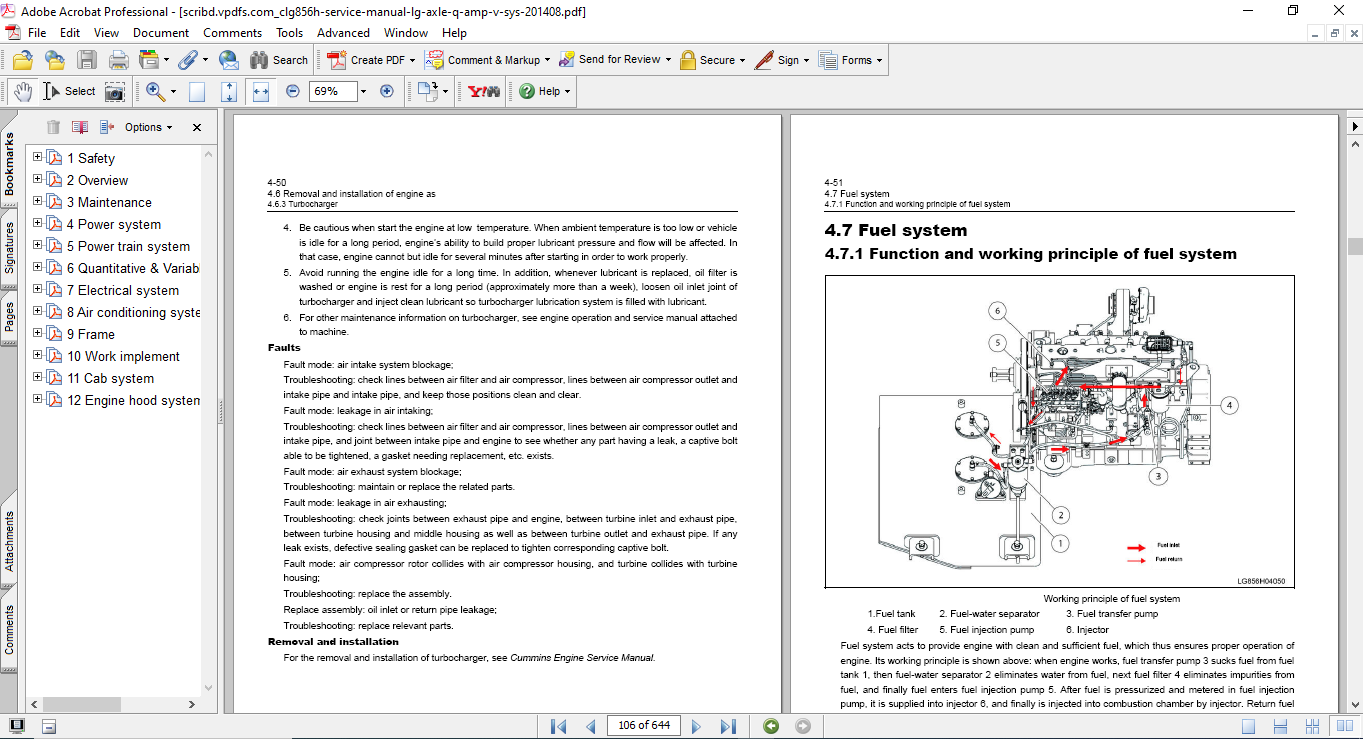
Task: Click the Zoom Out minus button
Action: 293,91
